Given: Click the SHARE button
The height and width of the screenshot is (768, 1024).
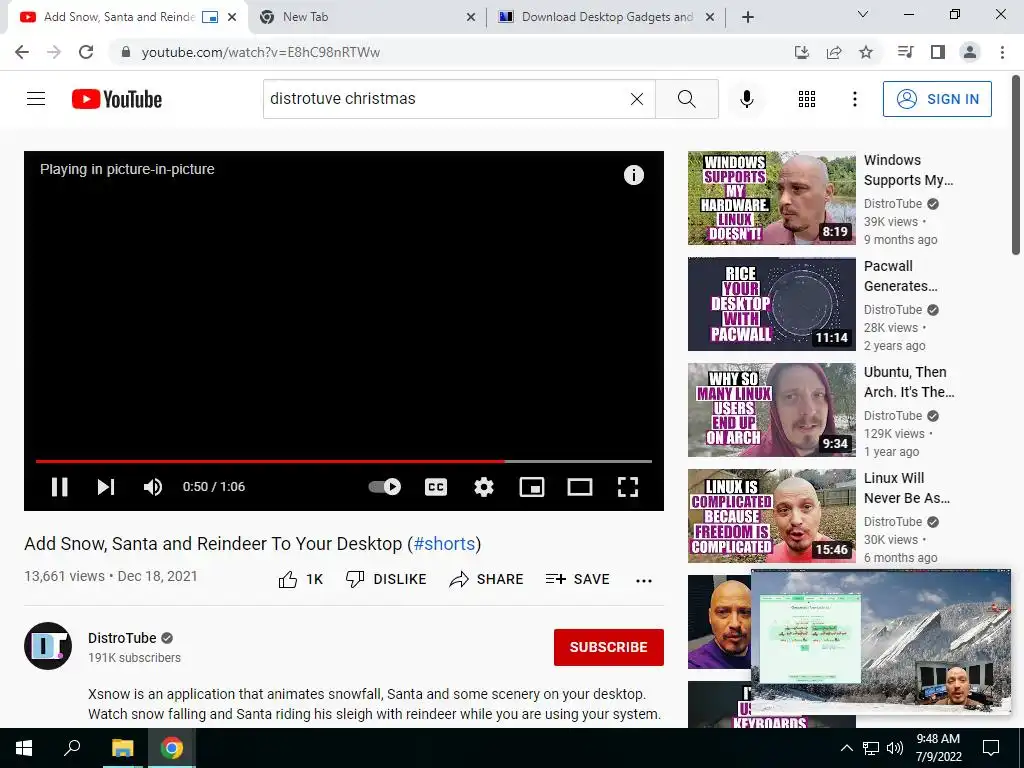Looking at the screenshot, I should (x=487, y=579).
